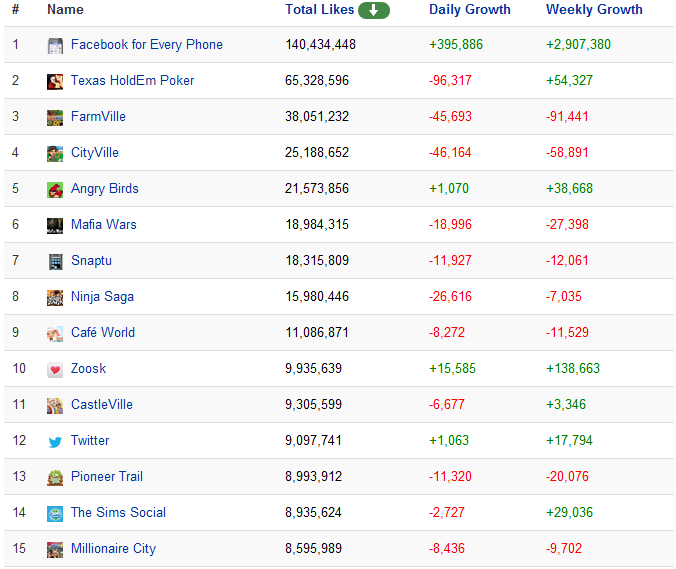This screenshot has height=569, width=676.
Task: Sort by Total Likes column header
Action: click(319, 9)
